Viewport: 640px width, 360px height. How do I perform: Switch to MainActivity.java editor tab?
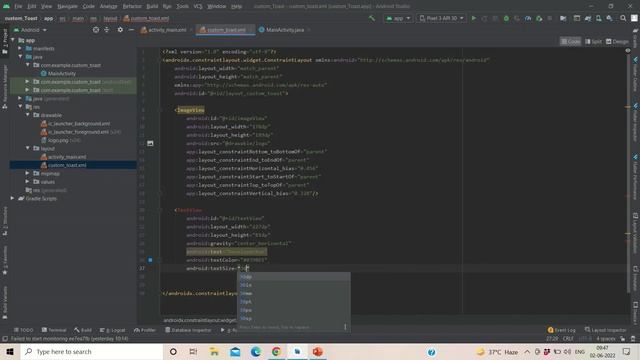pos(284,30)
